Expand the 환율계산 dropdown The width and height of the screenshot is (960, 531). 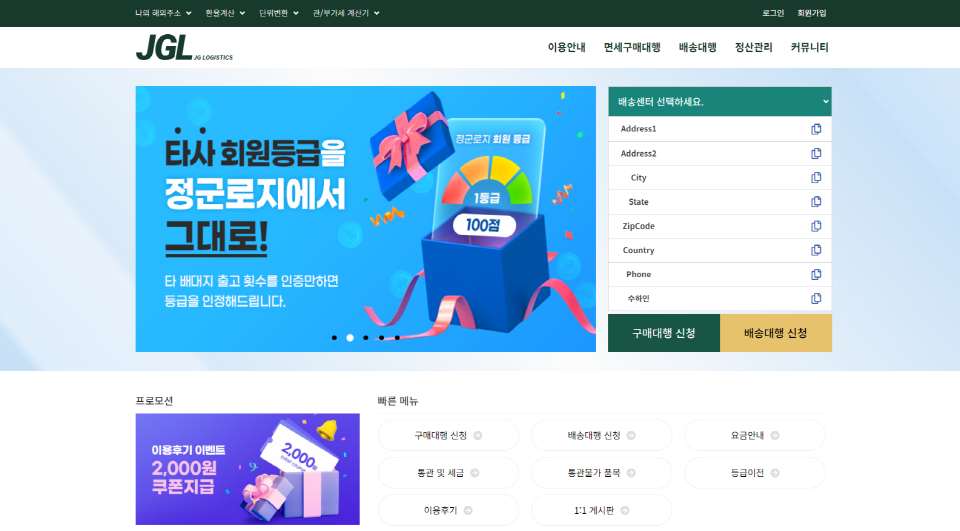point(225,13)
